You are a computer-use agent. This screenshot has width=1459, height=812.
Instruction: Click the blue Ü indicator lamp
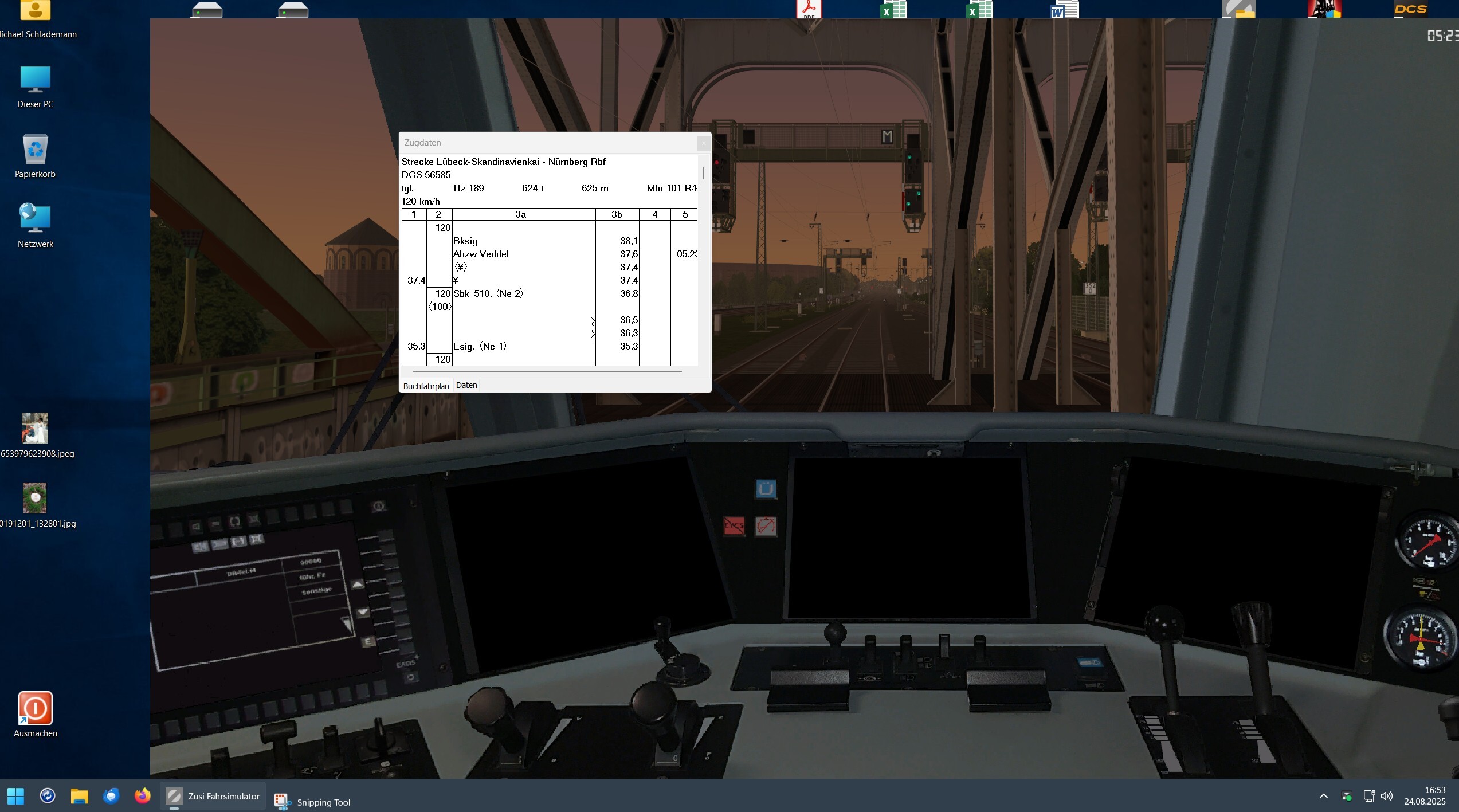coord(766,489)
